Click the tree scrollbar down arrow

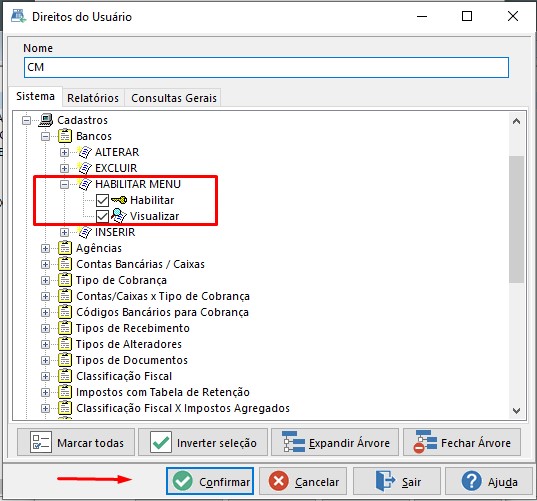pyautogui.click(x=516, y=410)
